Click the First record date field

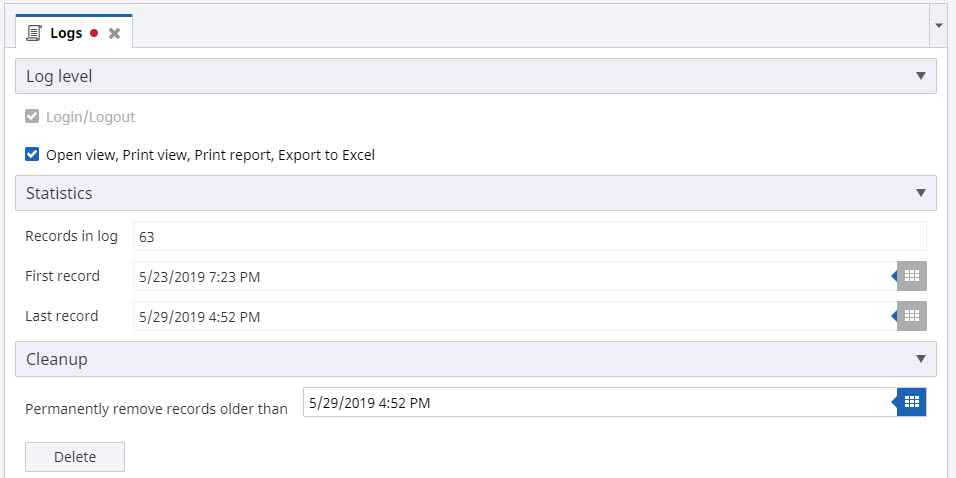click(510, 276)
